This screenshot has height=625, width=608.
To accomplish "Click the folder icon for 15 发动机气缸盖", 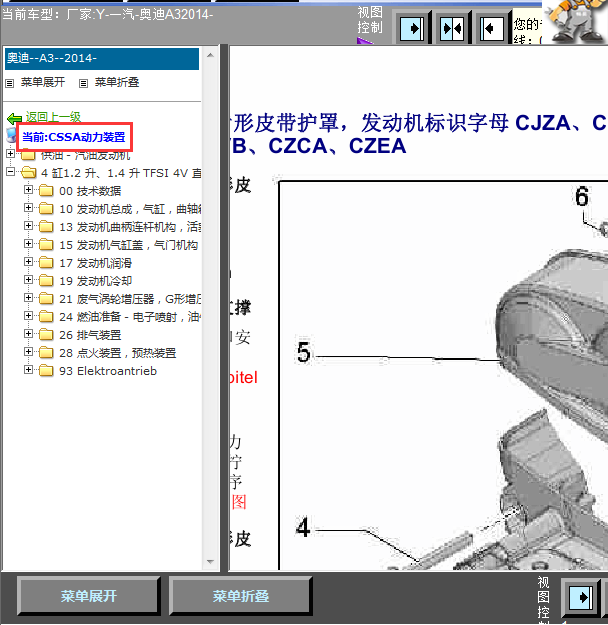I will click(46, 245).
